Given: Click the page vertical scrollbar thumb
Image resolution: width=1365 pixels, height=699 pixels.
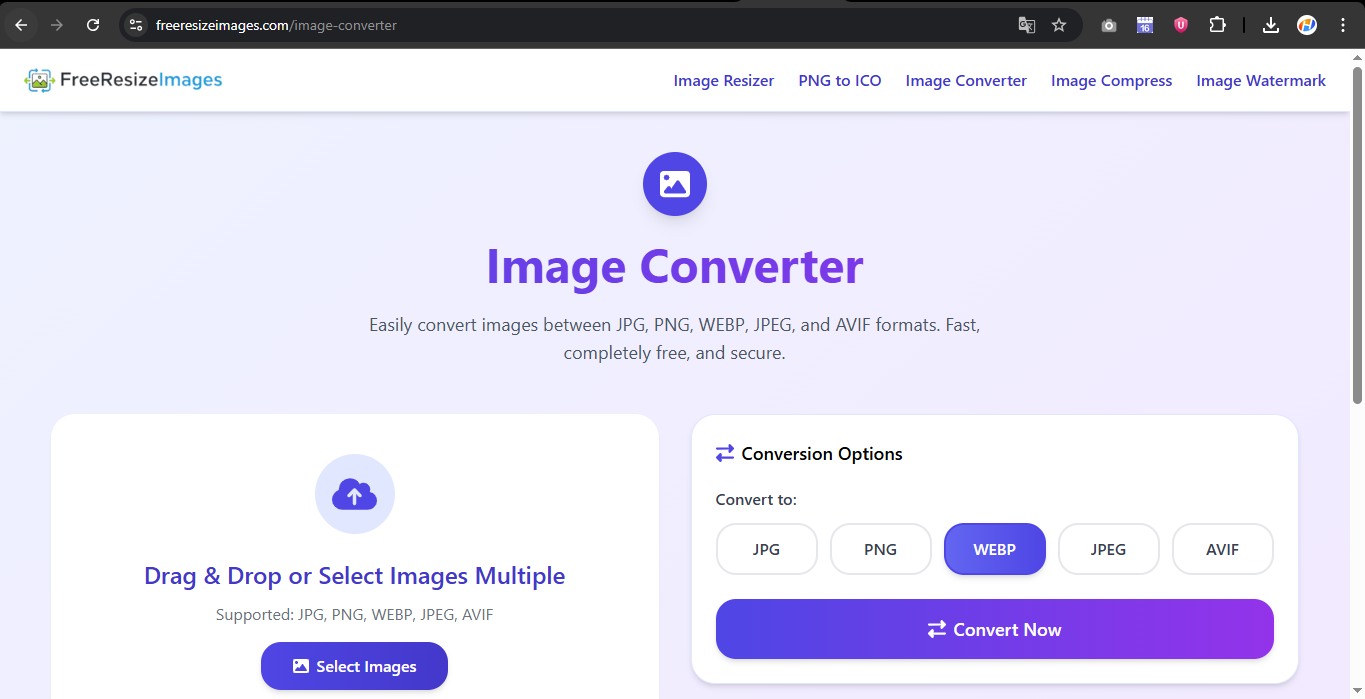Looking at the screenshot, I should [x=1357, y=235].
